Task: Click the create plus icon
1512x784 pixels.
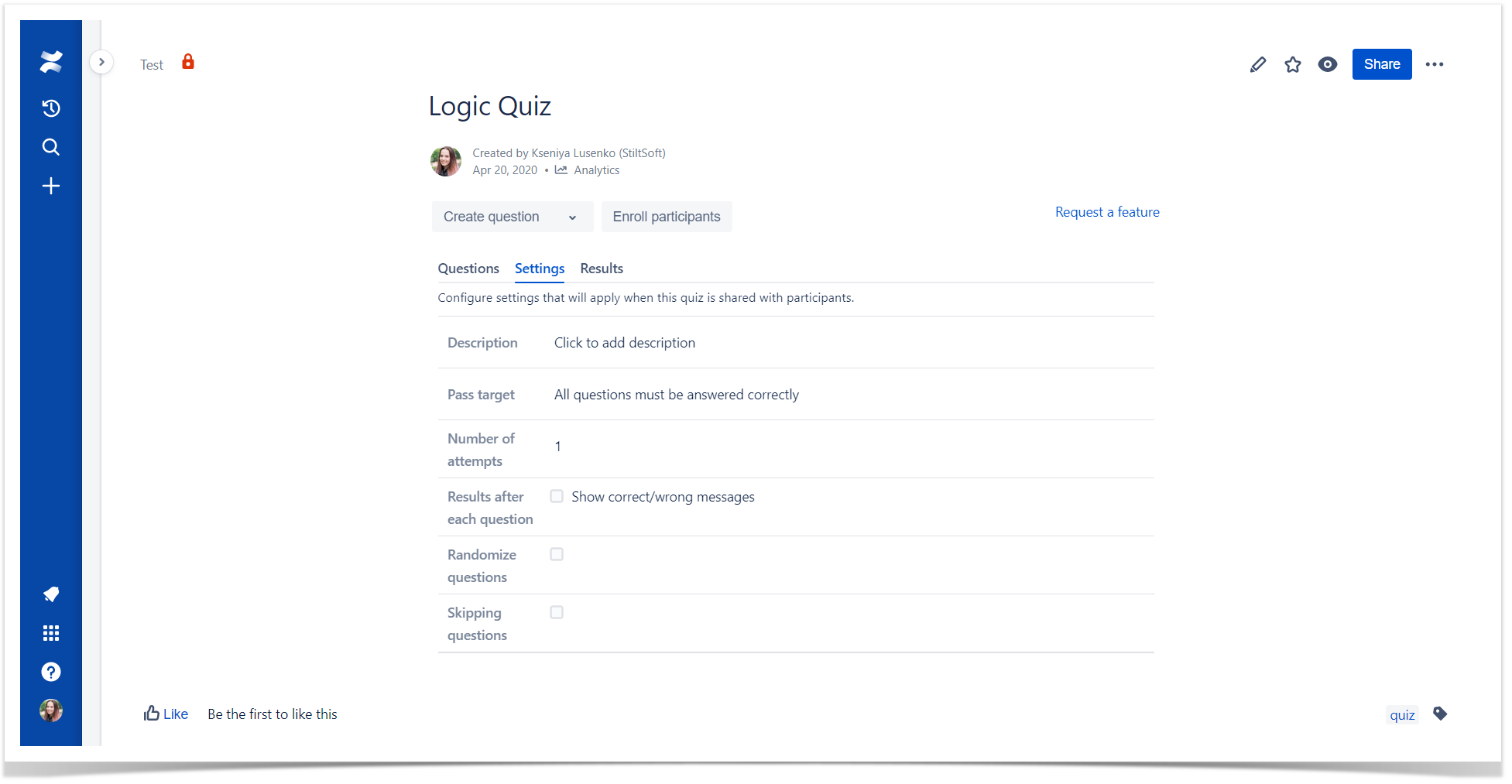Action: point(51,186)
